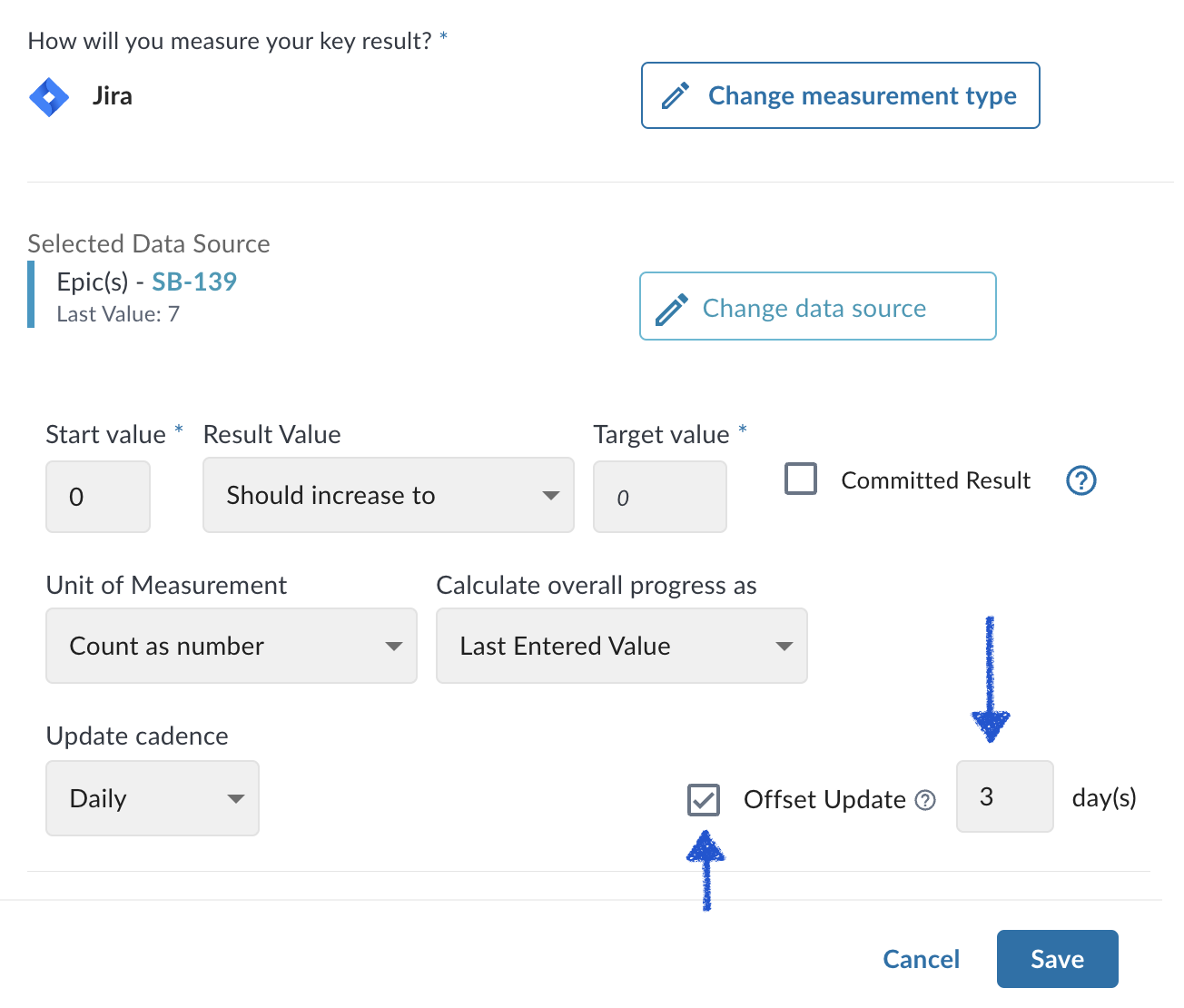Viewport: 1184px width, 1008px height.
Task: Uncheck the Offset Update checkbox
Action: [x=704, y=800]
